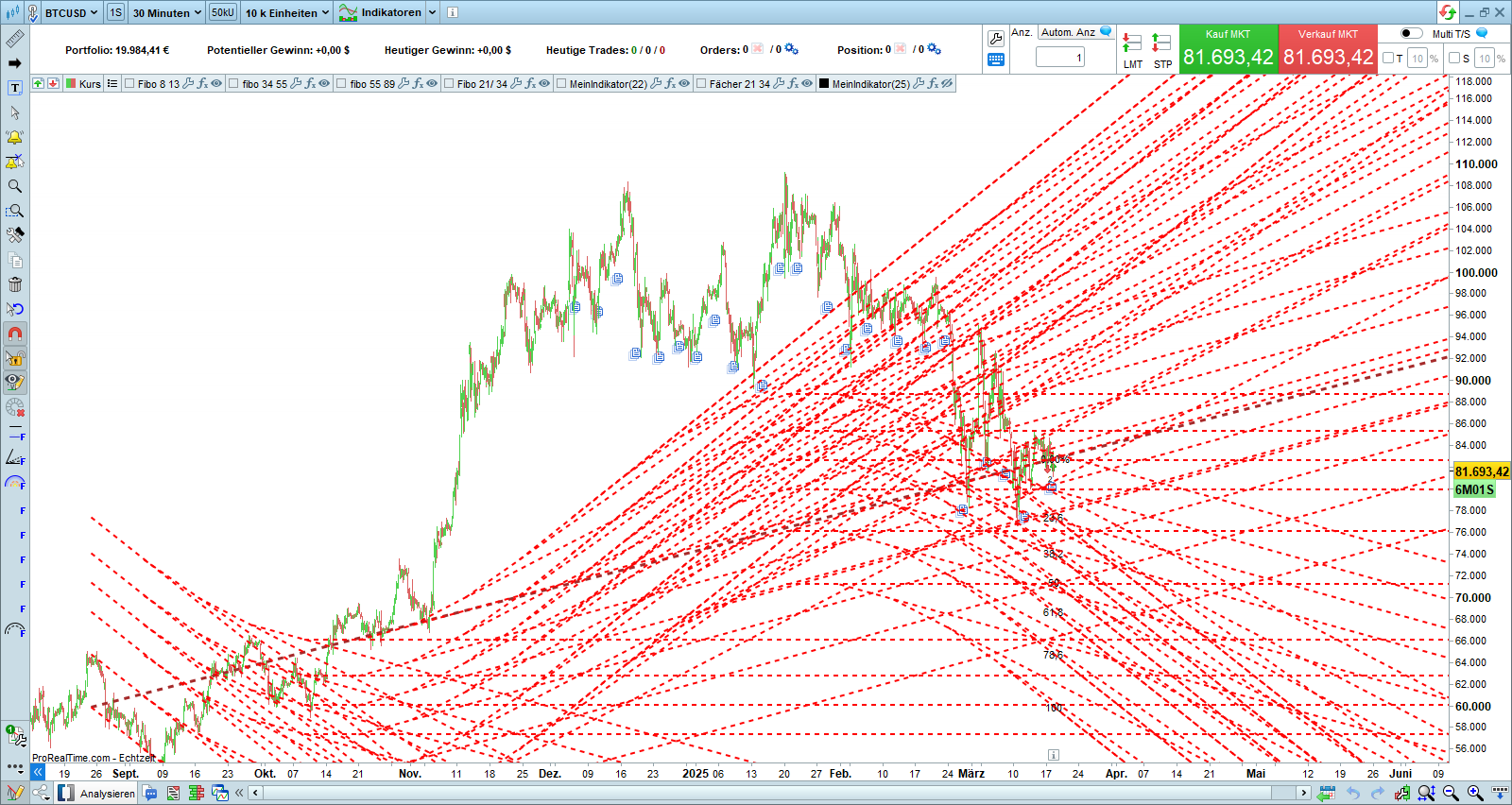Open Position settings gear icon

point(934,49)
